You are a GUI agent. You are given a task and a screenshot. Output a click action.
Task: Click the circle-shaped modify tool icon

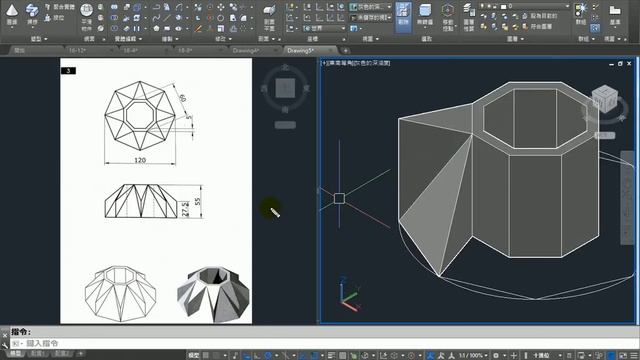coord(221,18)
